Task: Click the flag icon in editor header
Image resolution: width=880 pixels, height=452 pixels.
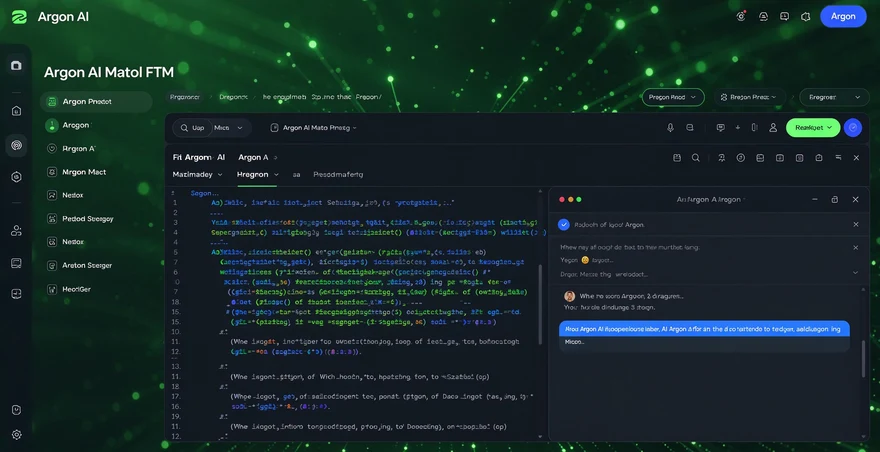Action: pyautogui.click(x=838, y=158)
